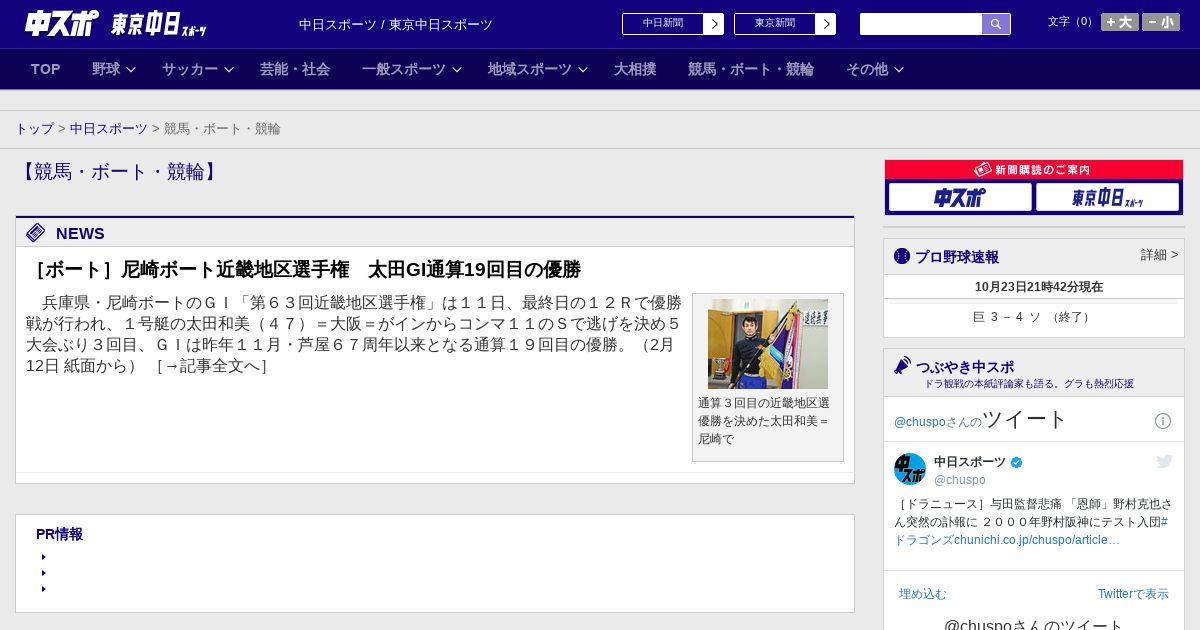Select 大相撲 navigation item
Screen dimensions: 1200x630
635,69
